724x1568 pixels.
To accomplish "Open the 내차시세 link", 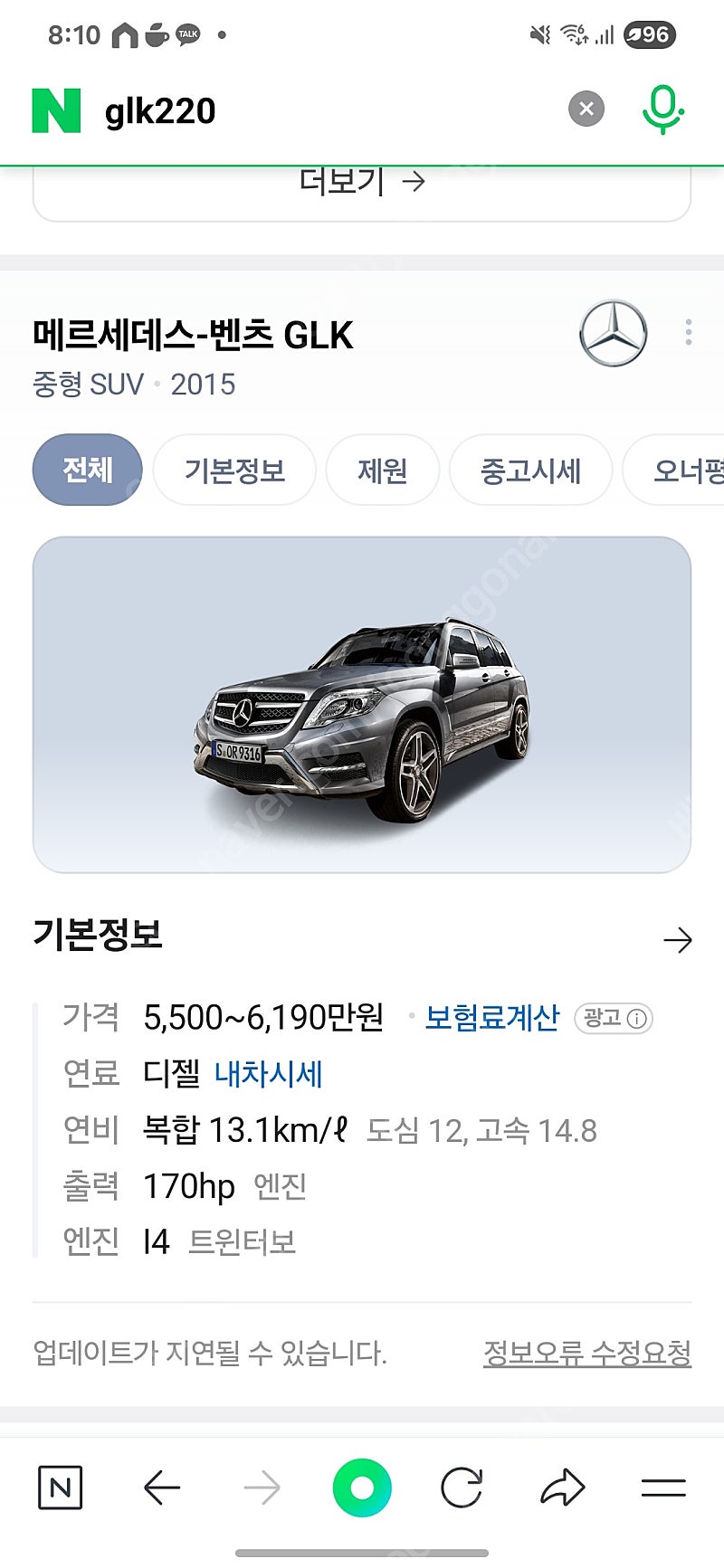I will coord(269,1074).
